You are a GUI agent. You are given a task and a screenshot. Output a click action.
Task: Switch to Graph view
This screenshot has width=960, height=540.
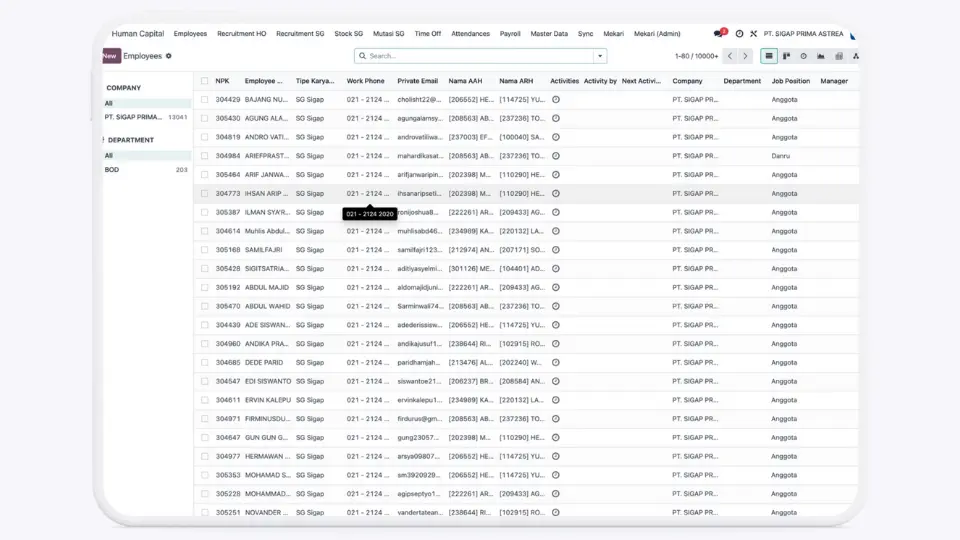coord(821,56)
